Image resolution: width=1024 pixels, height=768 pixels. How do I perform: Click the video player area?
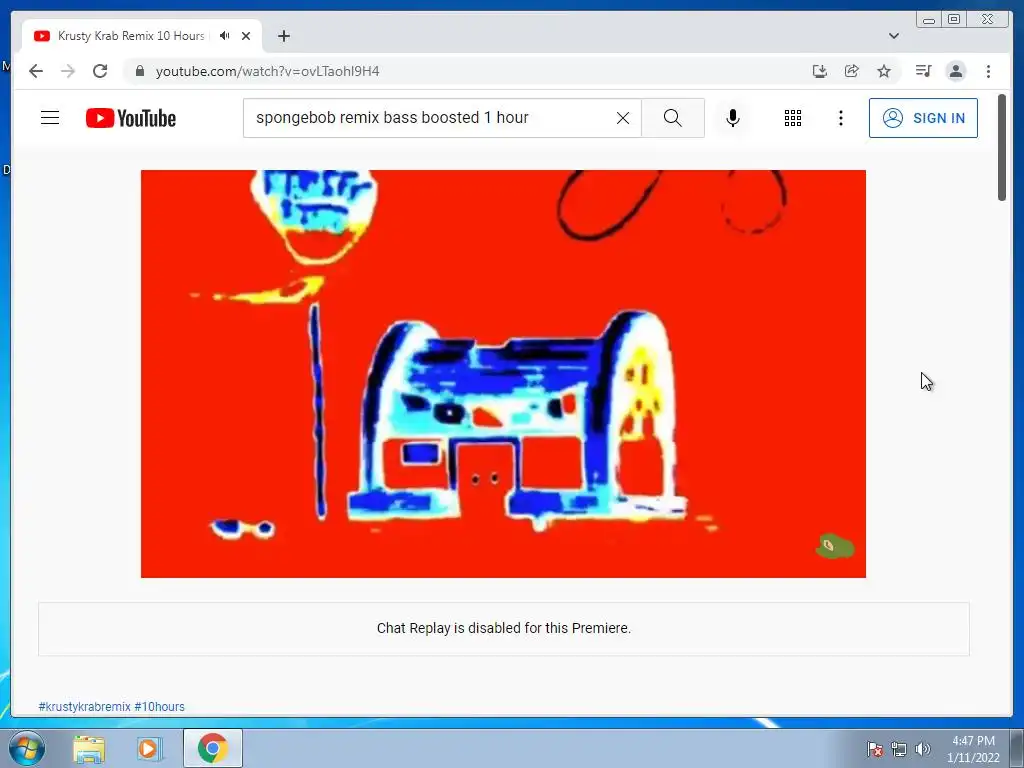(503, 374)
